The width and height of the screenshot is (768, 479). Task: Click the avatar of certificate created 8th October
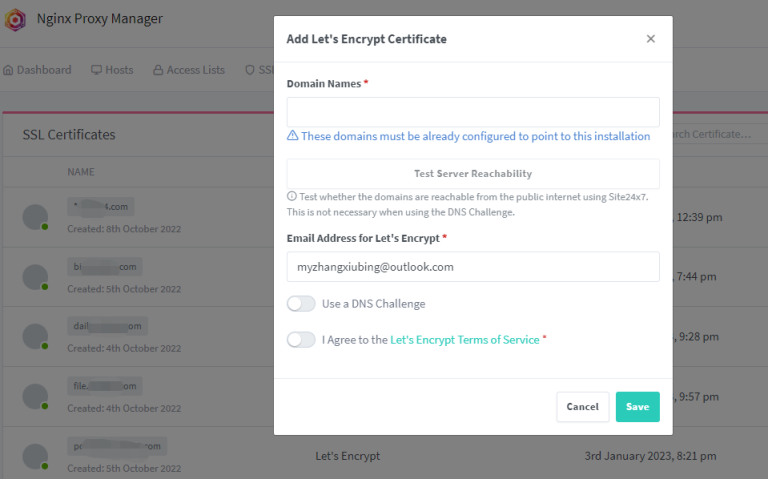pos(35,217)
